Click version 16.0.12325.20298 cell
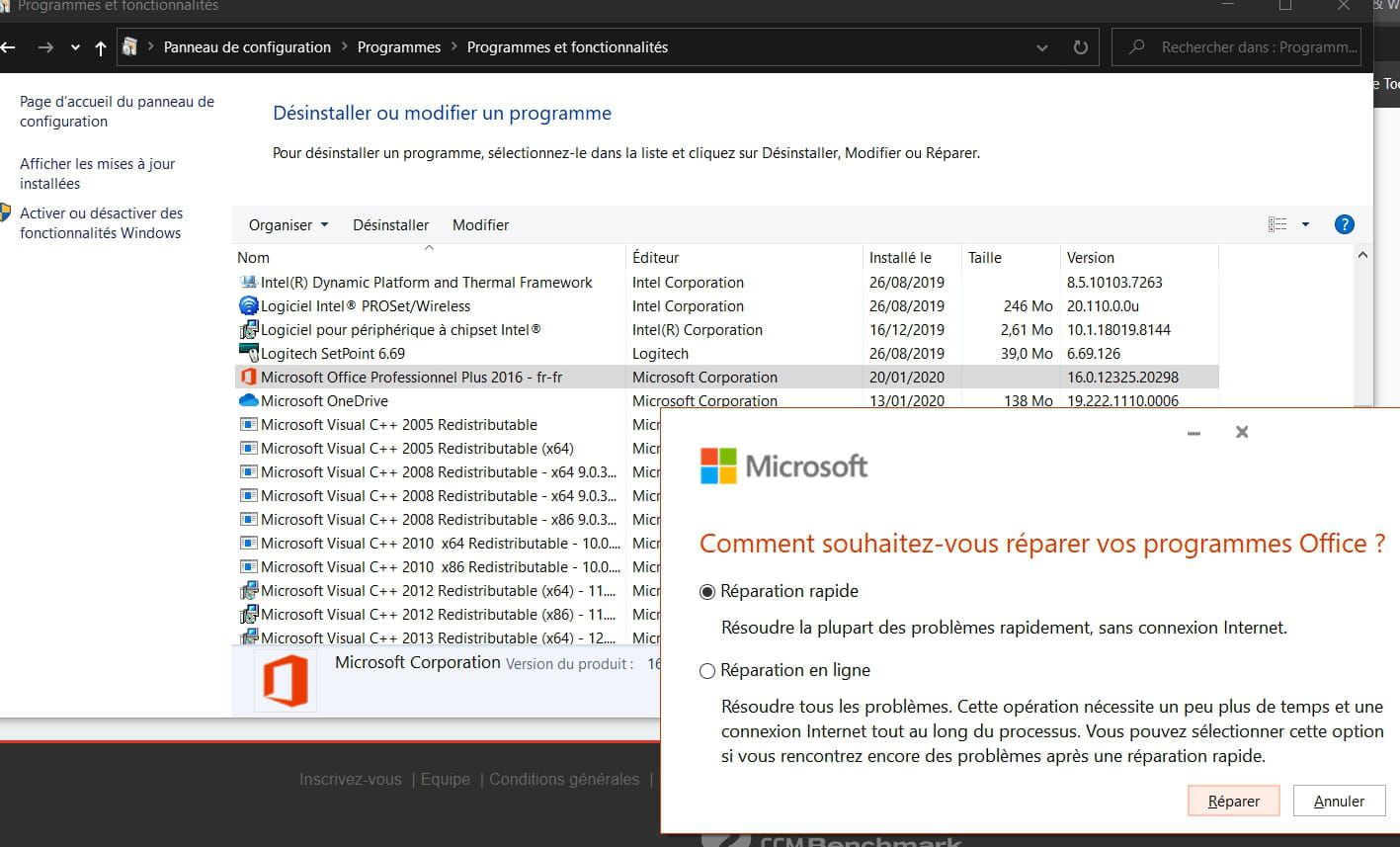The width and height of the screenshot is (1400, 847). pos(1122,378)
